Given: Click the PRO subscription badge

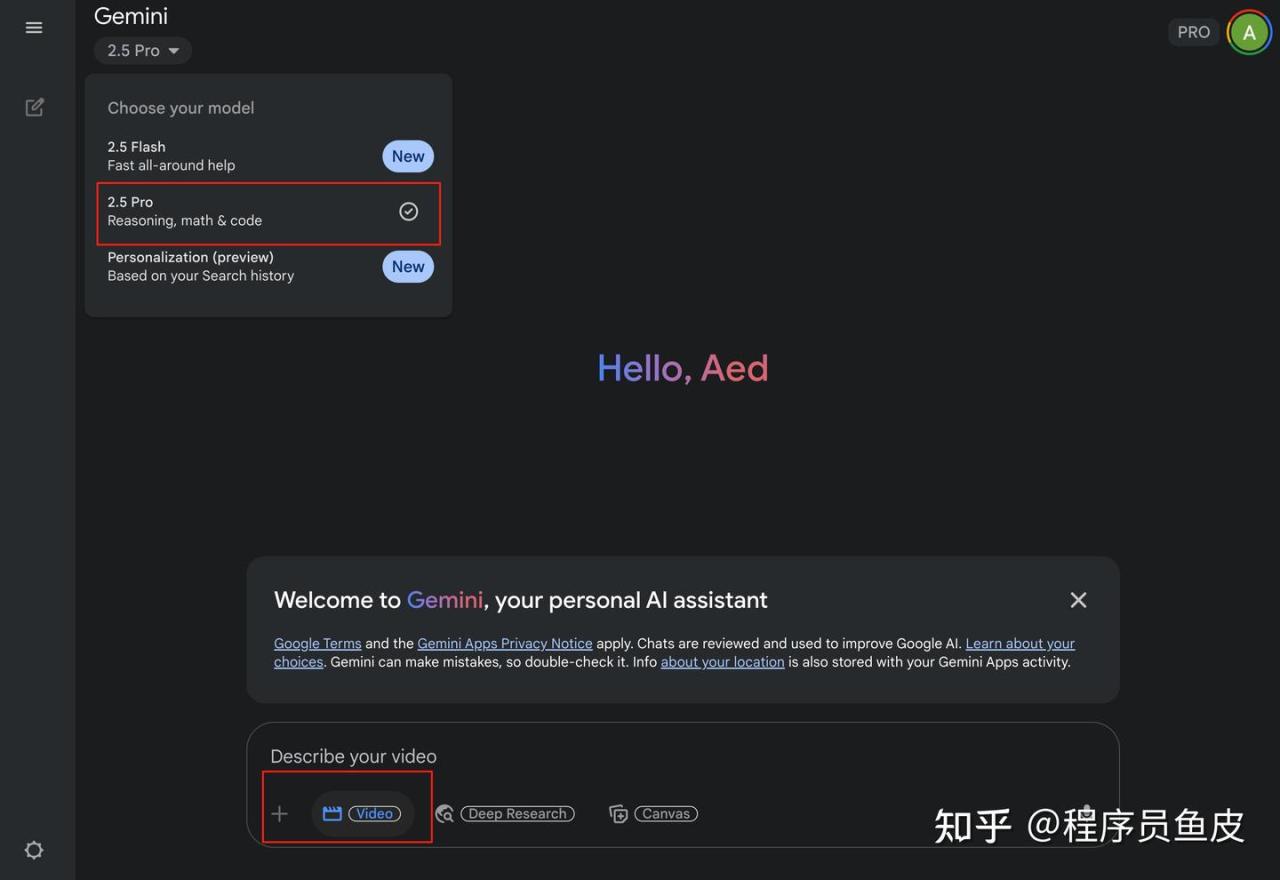Looking at the screenshot, I should coord(1194,32).
